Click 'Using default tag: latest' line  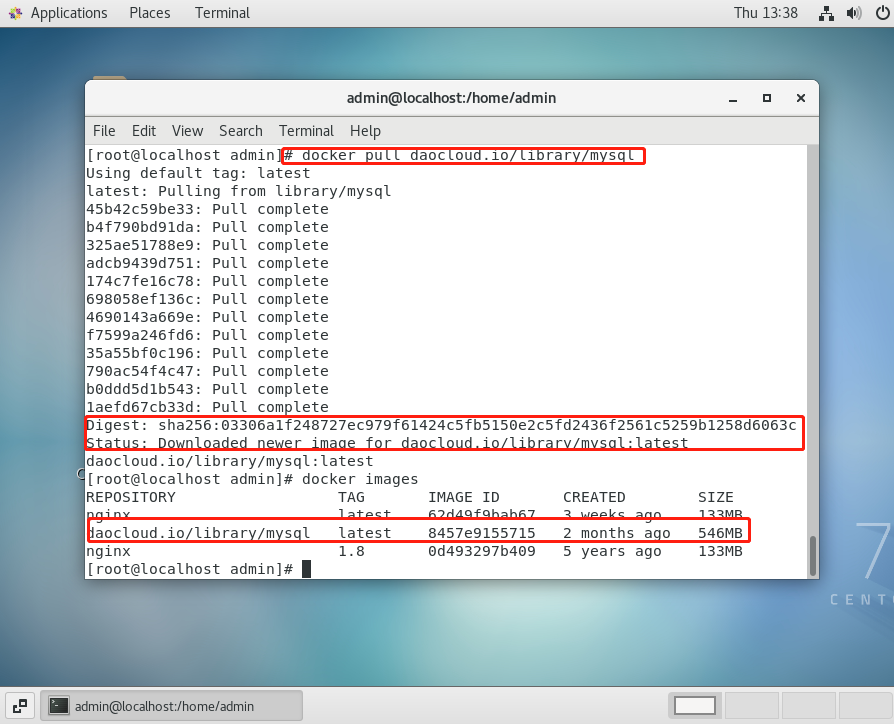[198, 173]
